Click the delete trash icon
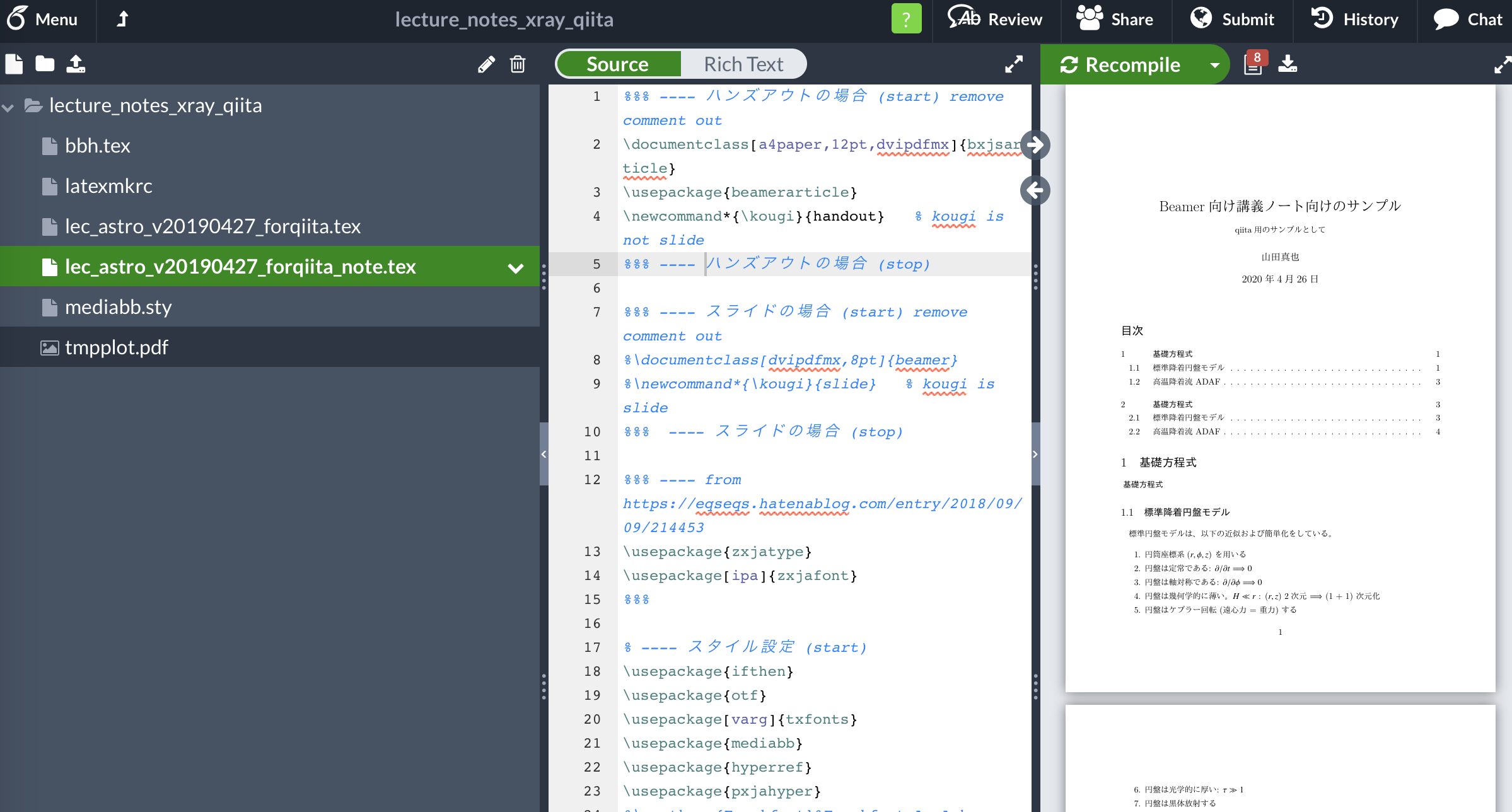 click(518, 63)
